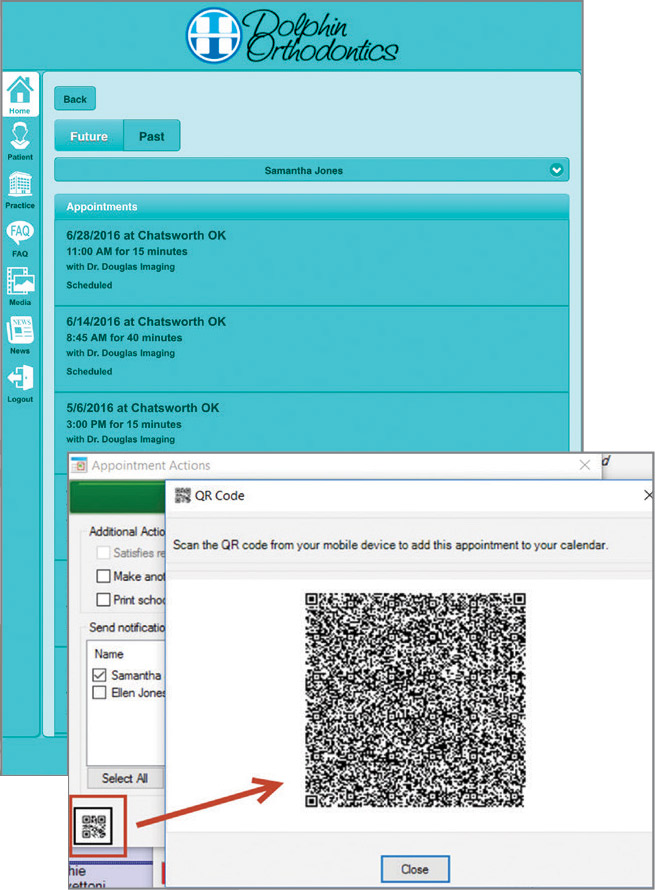Click '11:00 AM for 15 minutes' text

point(127,251)
